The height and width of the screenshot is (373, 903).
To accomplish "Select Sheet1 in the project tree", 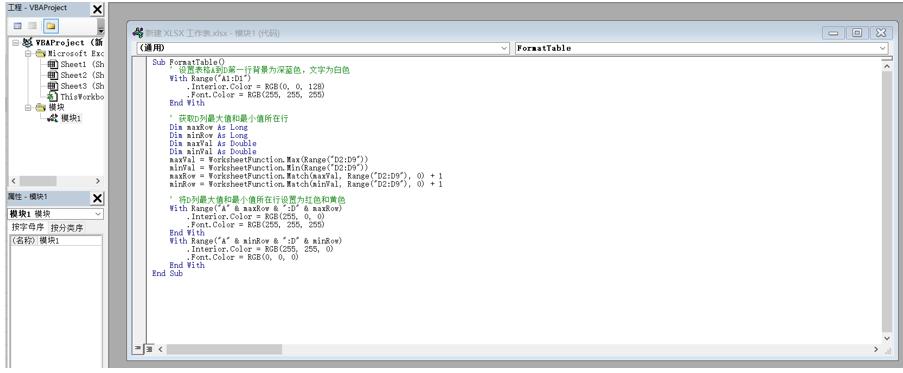I will pos(81,64).
